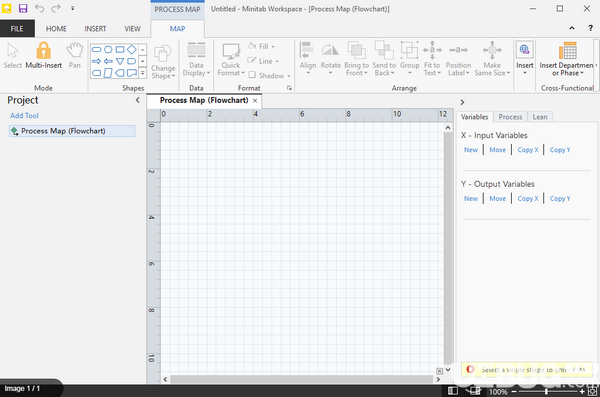Click the Redo arrow
The height and width of the screenshot is (397, 600).
click(56, 8)
